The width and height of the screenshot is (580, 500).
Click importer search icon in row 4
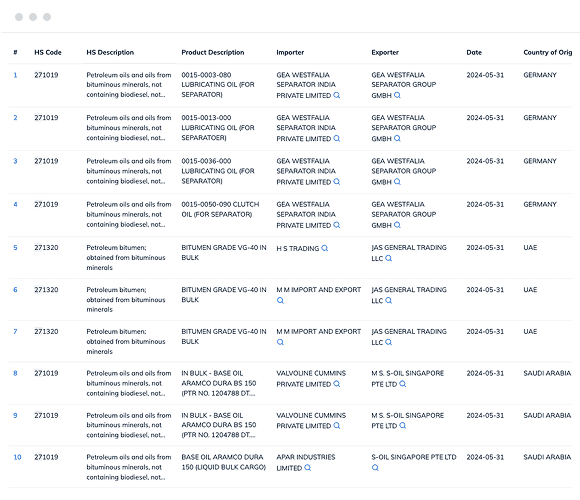click(x=337, y=225)
